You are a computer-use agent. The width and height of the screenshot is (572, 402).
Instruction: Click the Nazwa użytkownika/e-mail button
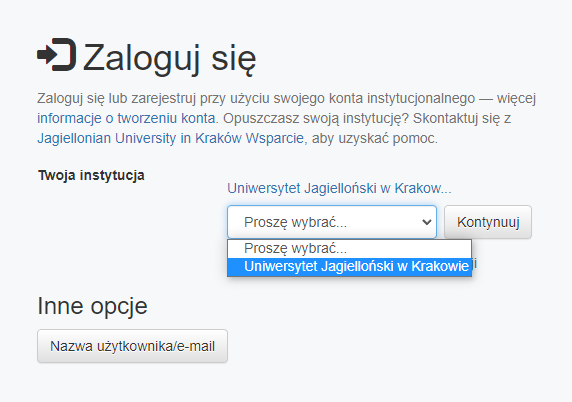(x=132, y=346)
